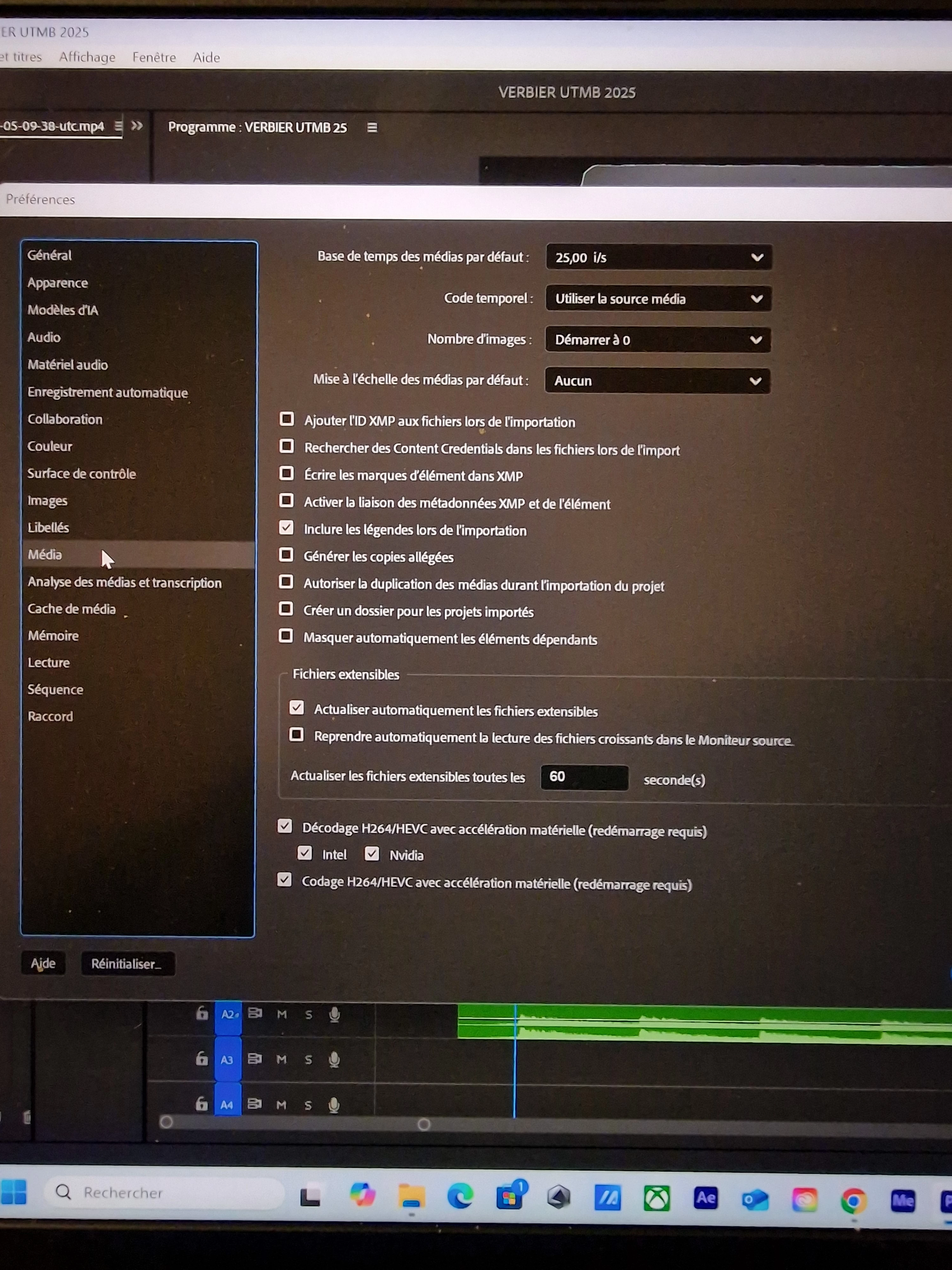952x1270 pixels.
Task: Click the Aide button in Preferences
Action: click(43, 963)
